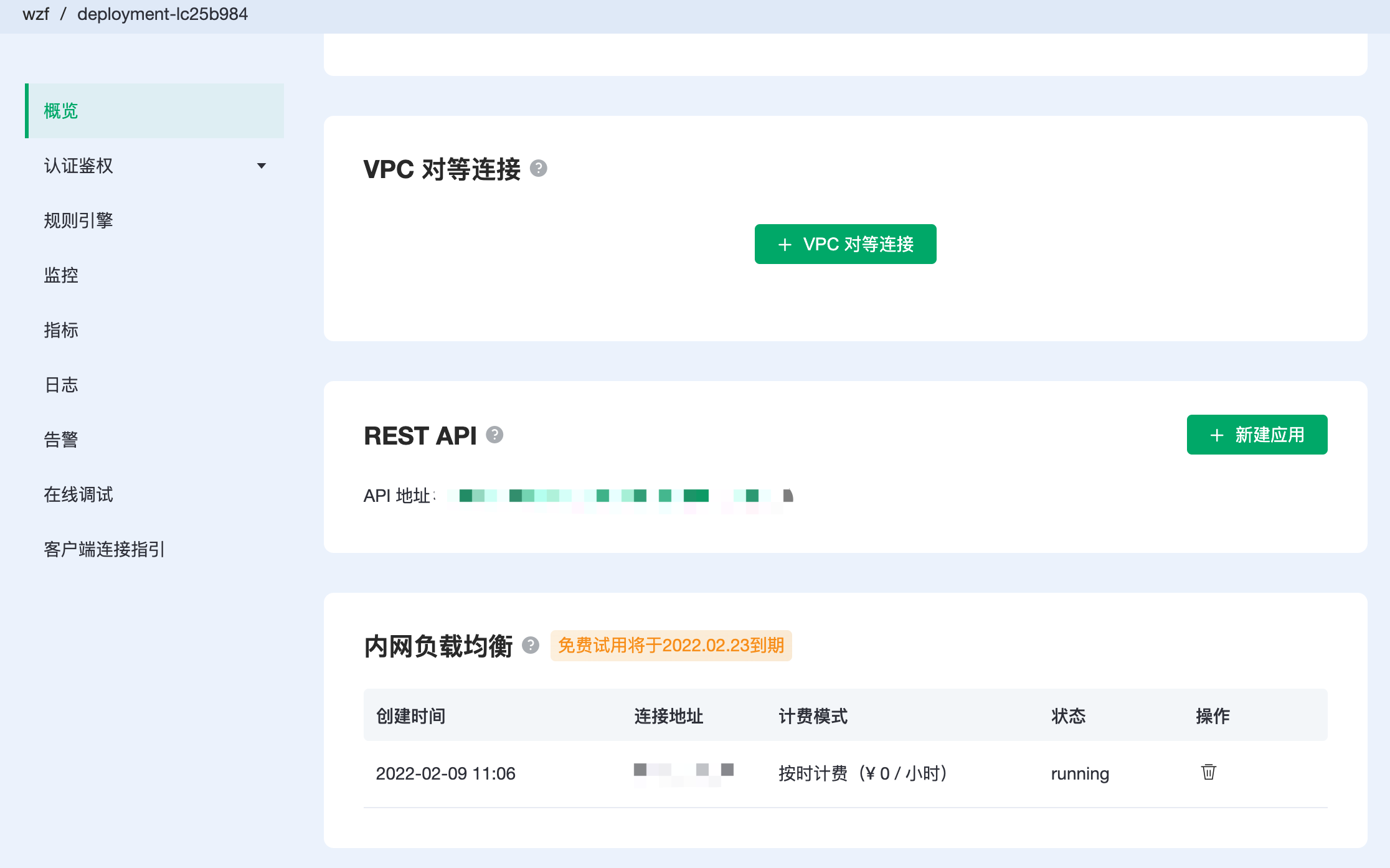This screenshot has height=868, width=1390.
Task: Click the wzf breadcrumb link
Action: pyautogui.click(x=35, y=14)
